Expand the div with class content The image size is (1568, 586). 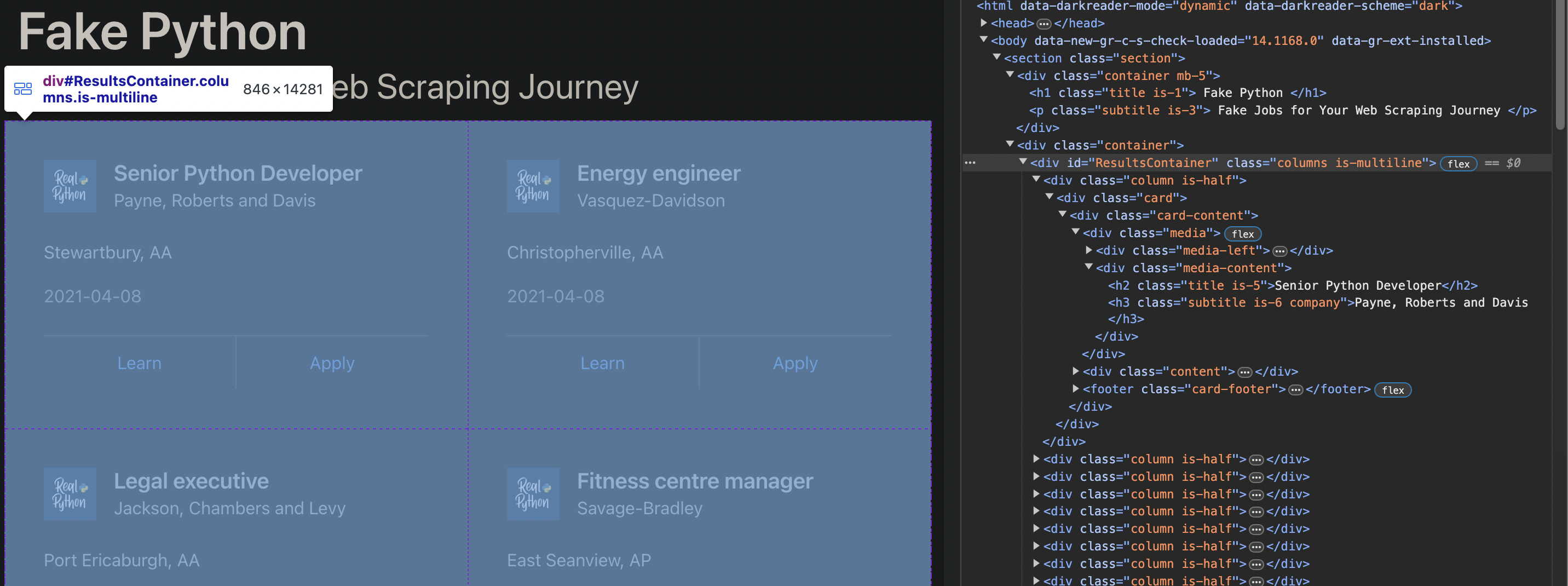1076,371
